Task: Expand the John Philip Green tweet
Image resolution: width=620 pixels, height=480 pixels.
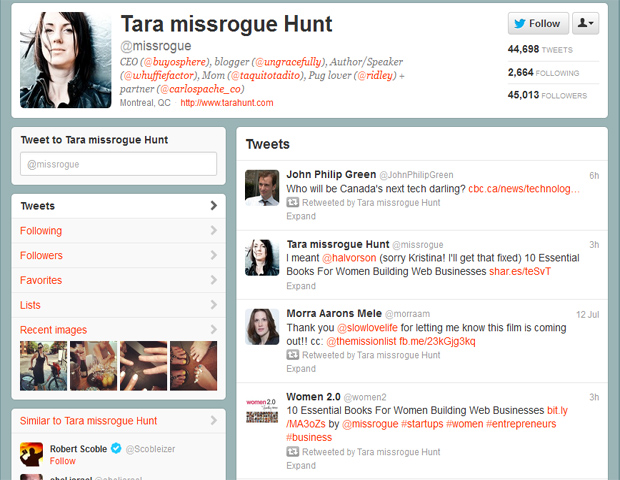Action: 300,216
